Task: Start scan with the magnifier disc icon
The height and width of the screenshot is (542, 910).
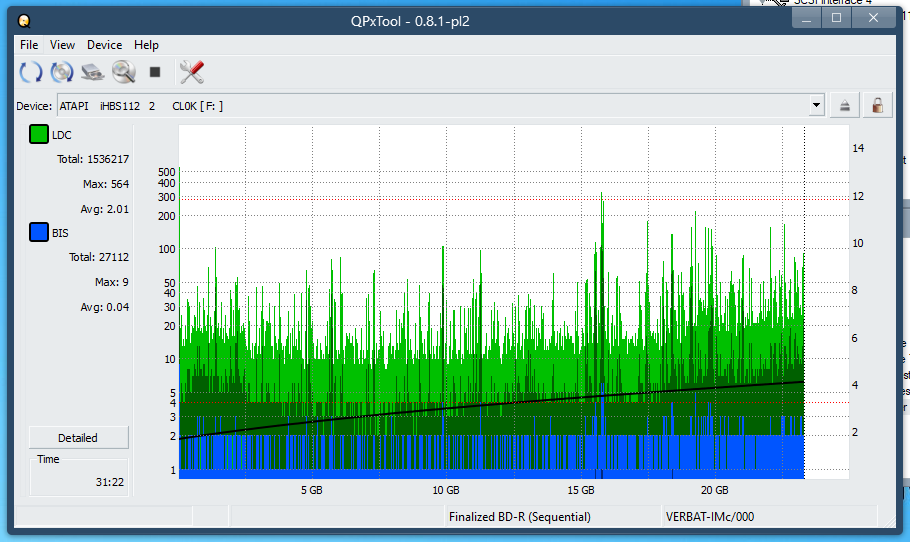Action: [124, 72]
